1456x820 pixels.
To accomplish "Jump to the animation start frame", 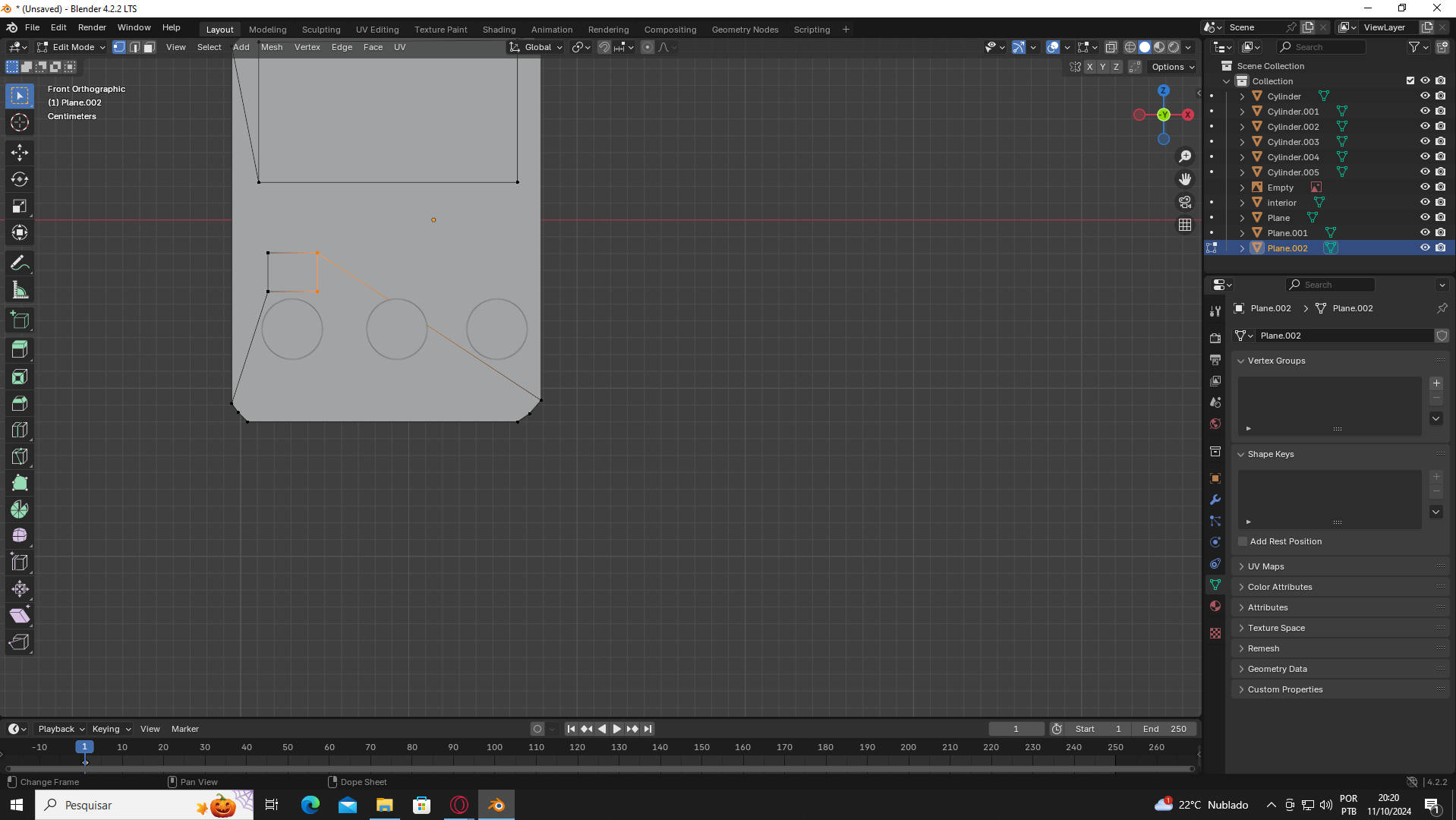I will click(571, 729).
